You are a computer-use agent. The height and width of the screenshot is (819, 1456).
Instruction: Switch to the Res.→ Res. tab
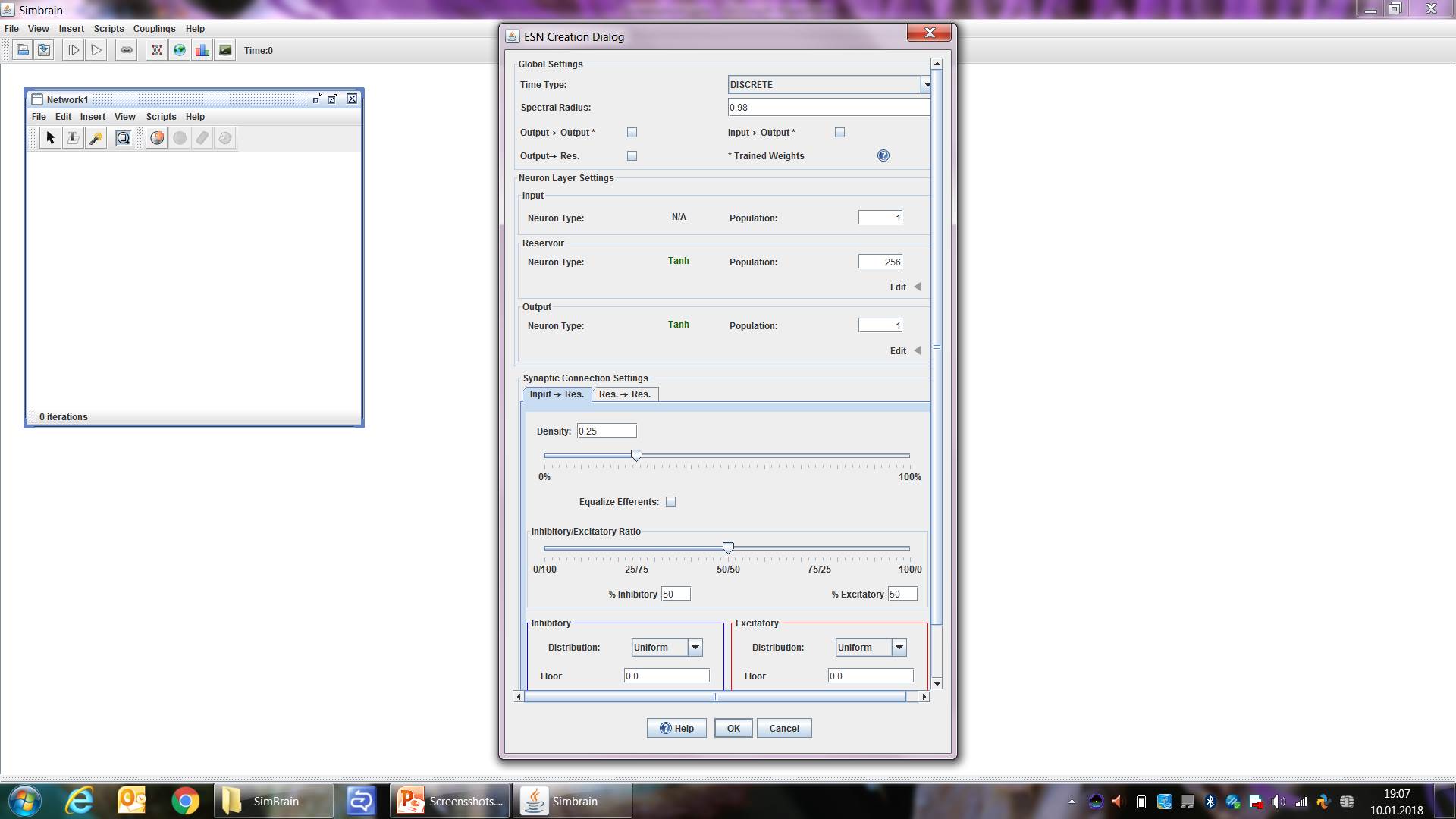point(625,394)
